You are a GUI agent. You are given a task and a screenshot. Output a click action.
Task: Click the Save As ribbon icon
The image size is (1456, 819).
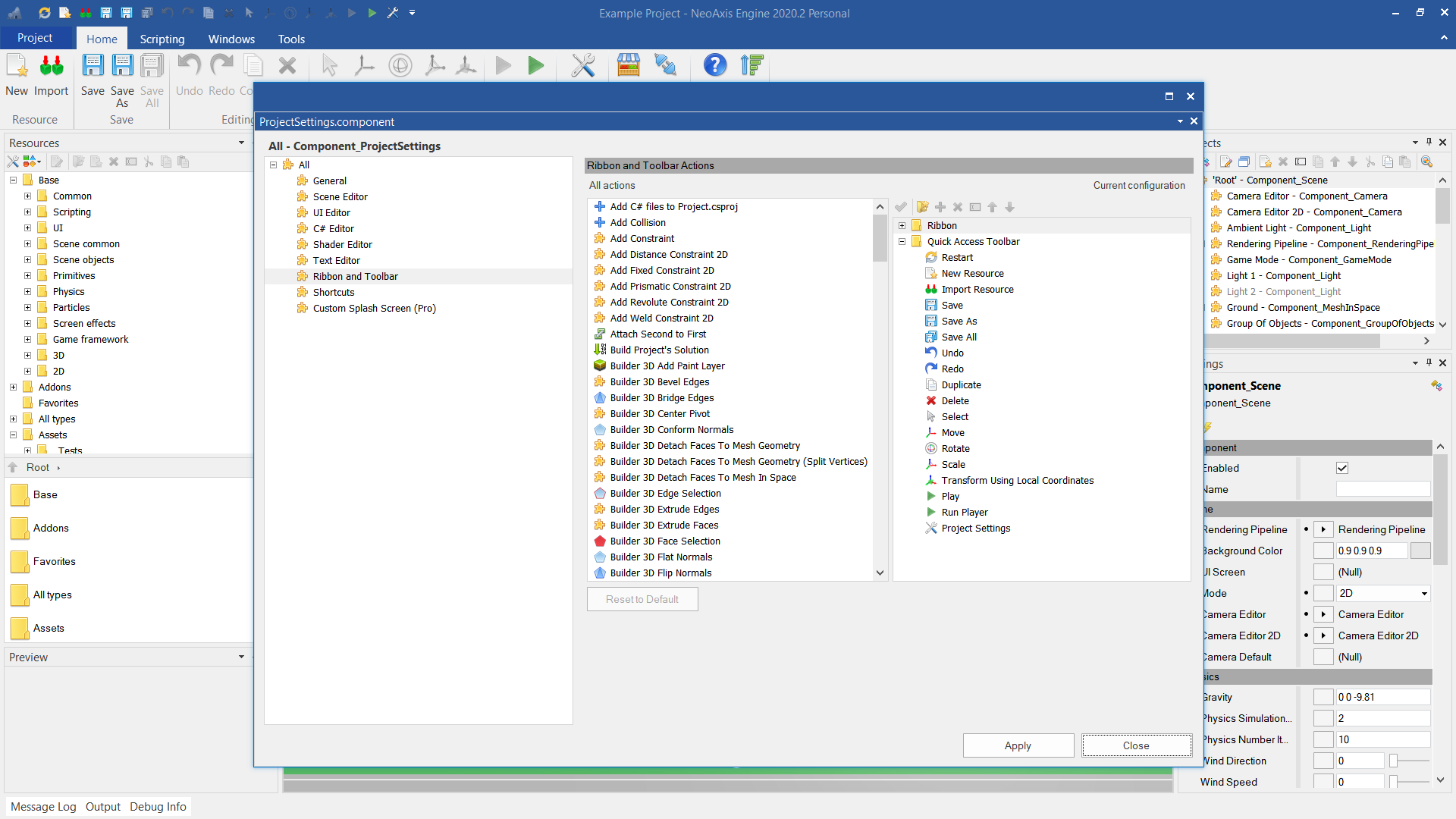pos(122,67)
